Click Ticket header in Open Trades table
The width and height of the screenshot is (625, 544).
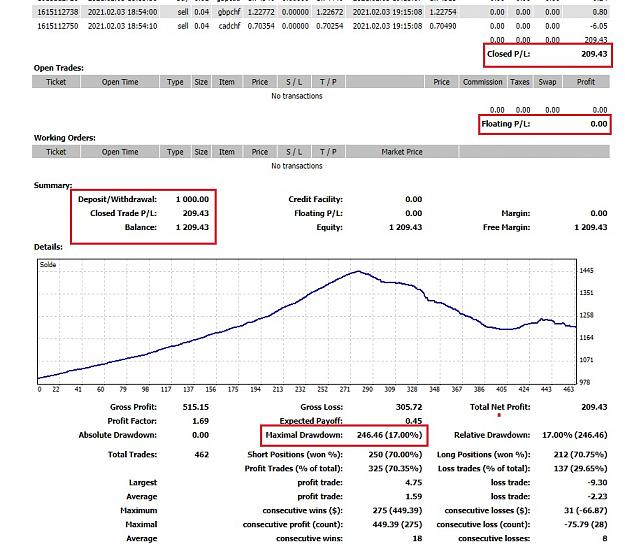[56, 82]
